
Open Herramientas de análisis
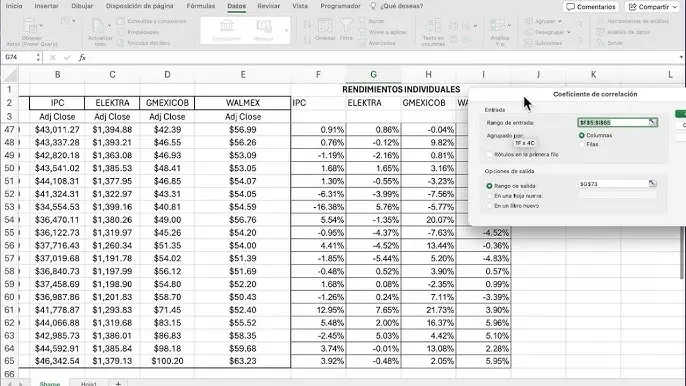pyautogui.click(x=633, y=21)
